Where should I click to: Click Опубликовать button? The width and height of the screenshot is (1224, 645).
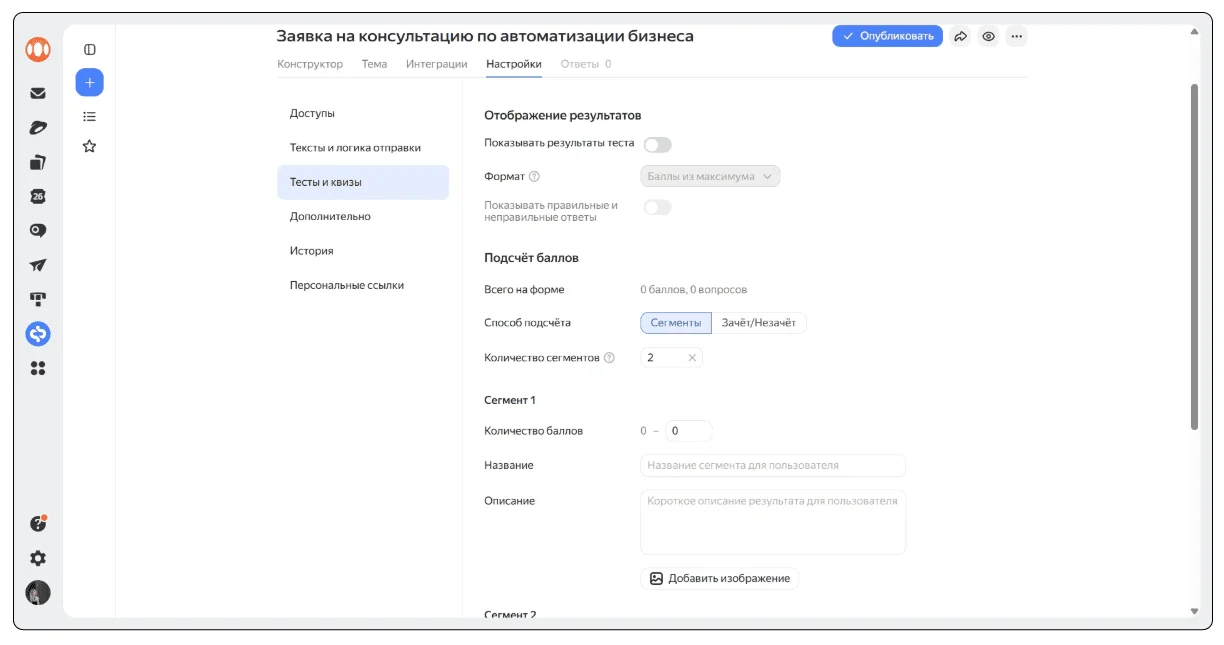[x=888, y=36]
